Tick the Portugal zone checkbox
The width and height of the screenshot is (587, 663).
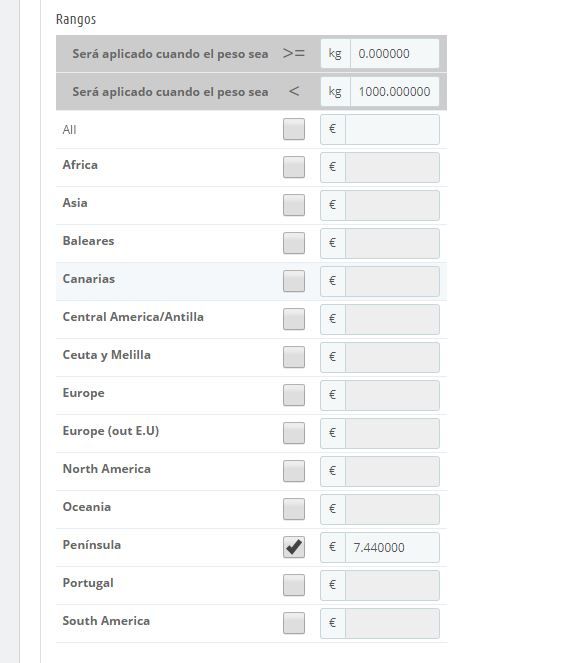point(294,585)
